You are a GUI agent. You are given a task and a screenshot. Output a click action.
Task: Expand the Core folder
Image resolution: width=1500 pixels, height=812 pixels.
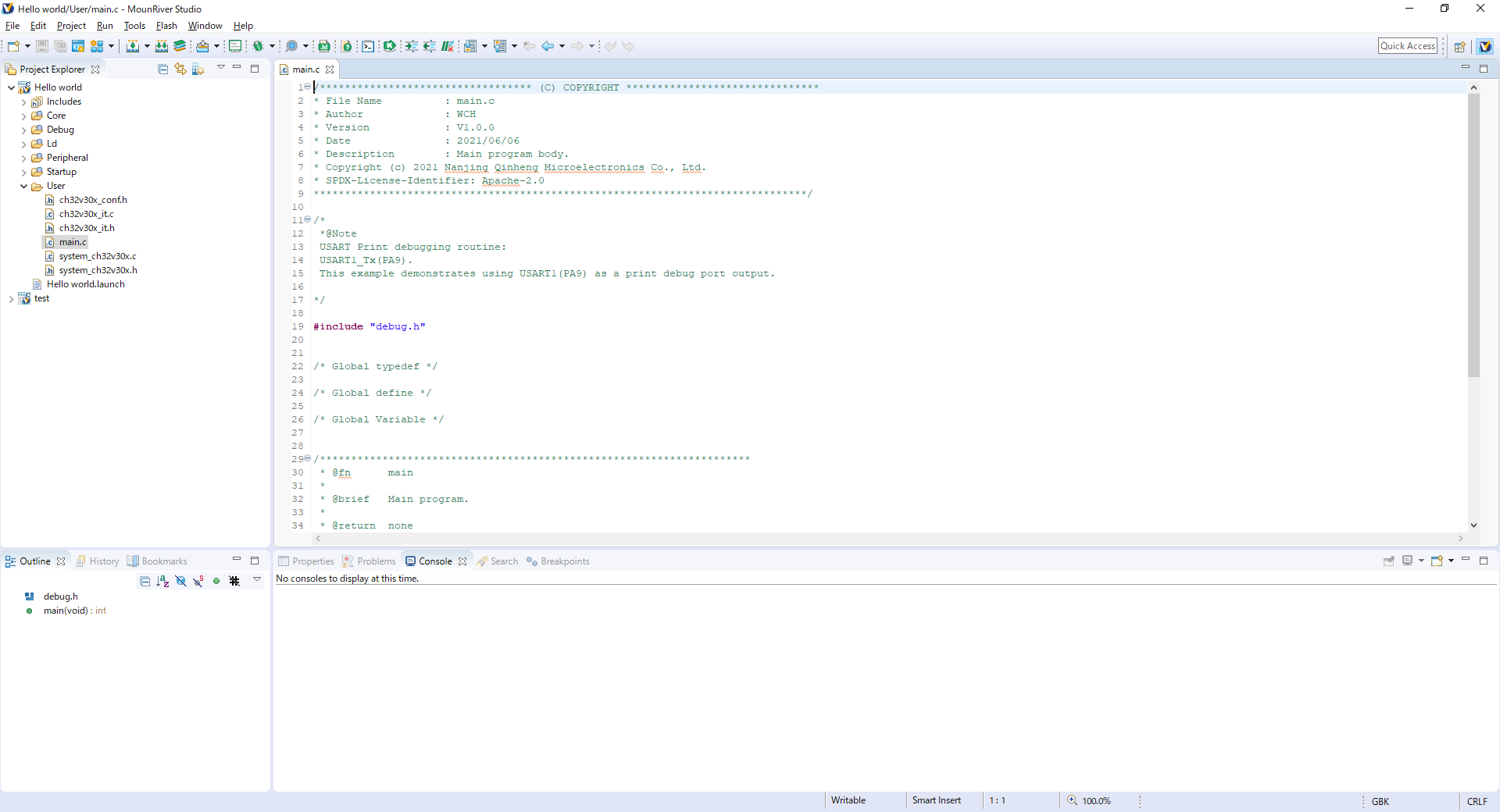point(23,116)
